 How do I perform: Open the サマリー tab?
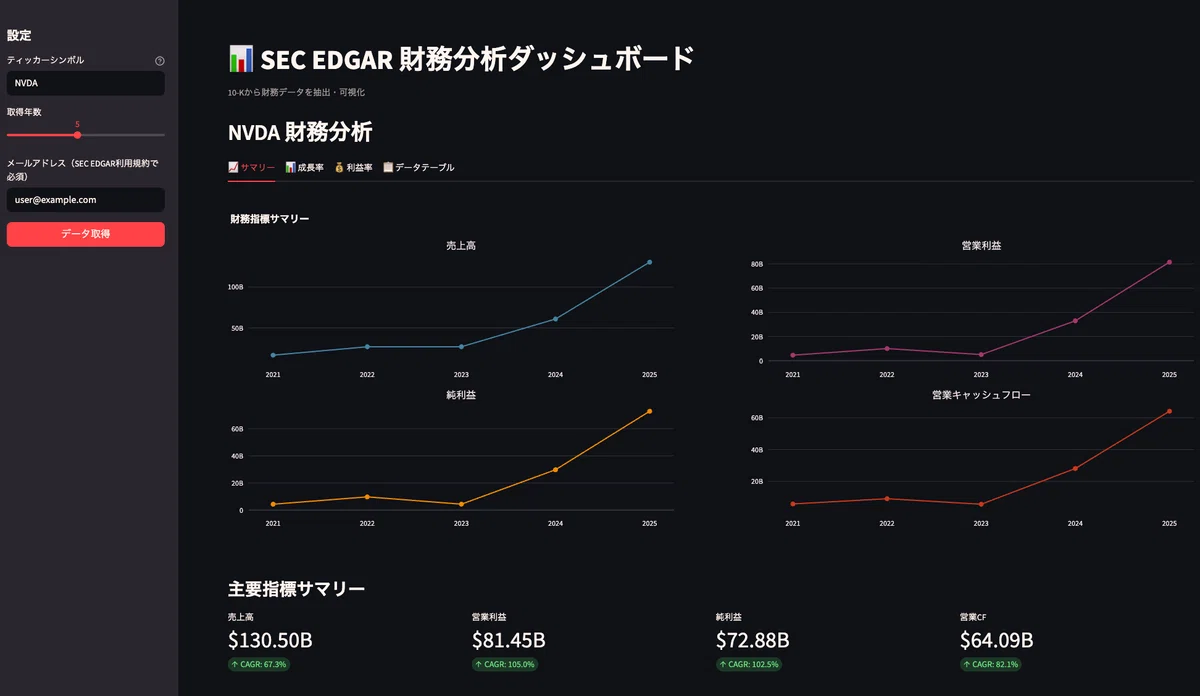(251, 167)
